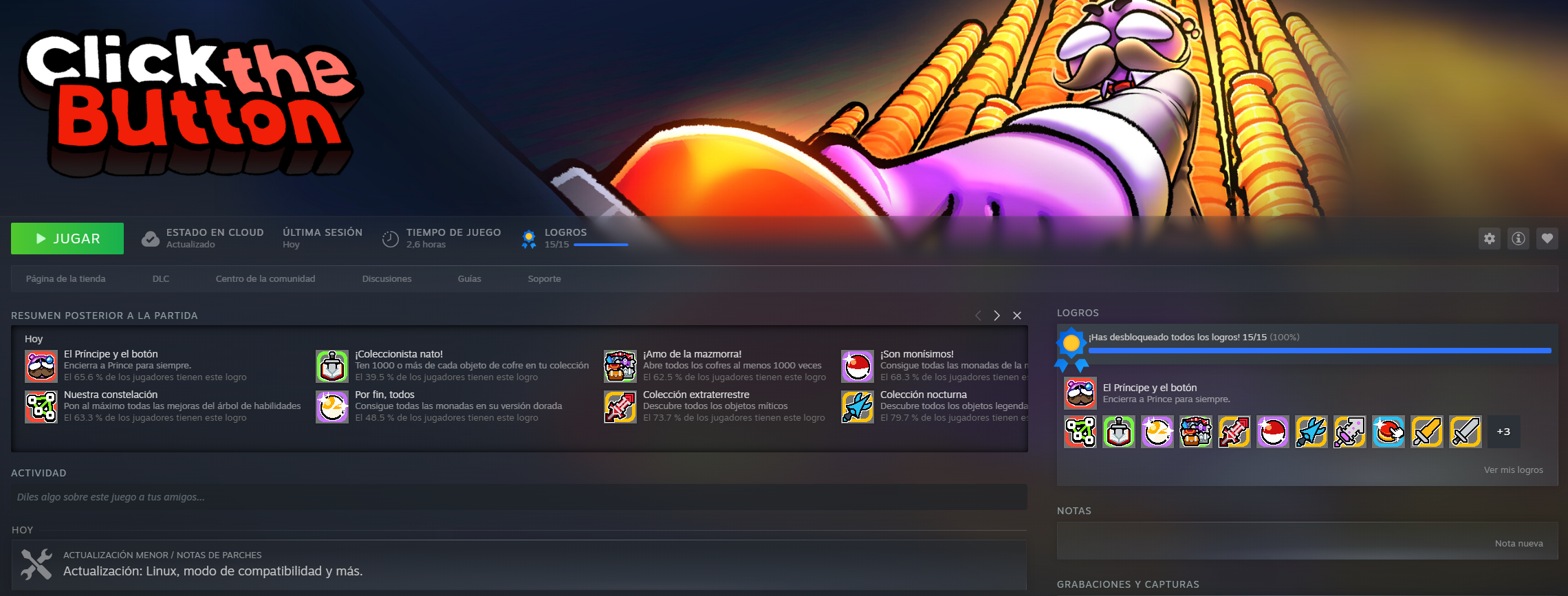Toggle favorite heart icon
The image size is (1568, 596).
click(x=1547, y=239)
